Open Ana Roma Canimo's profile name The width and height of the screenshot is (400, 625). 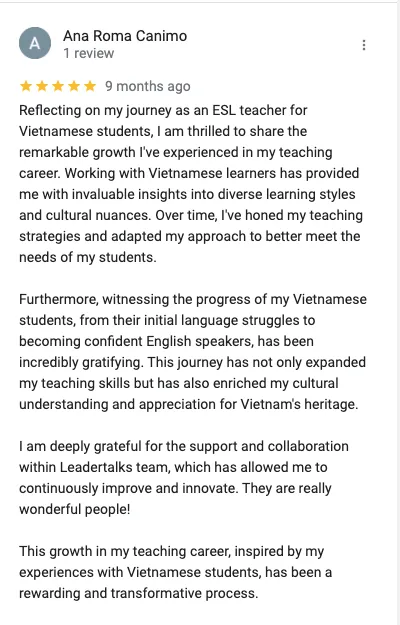[125, 36]
